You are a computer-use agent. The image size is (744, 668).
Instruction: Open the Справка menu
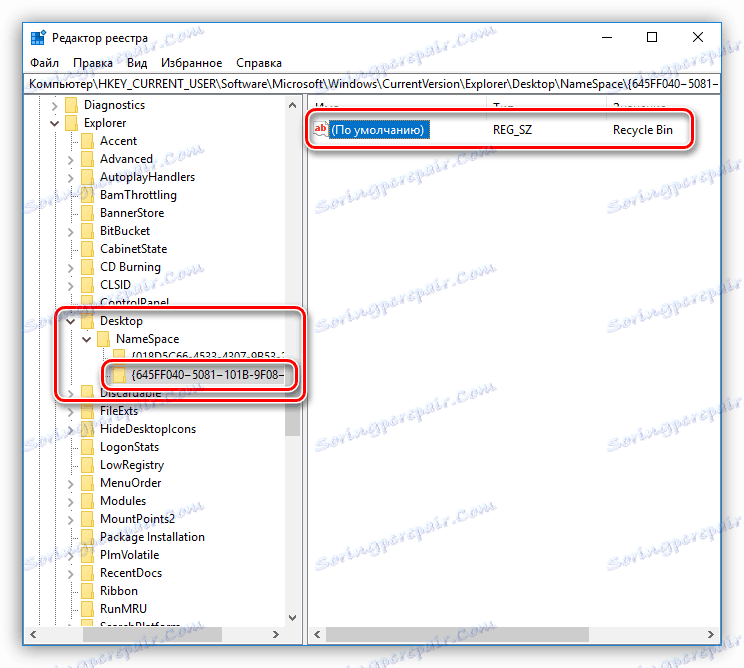pos(259,63)
